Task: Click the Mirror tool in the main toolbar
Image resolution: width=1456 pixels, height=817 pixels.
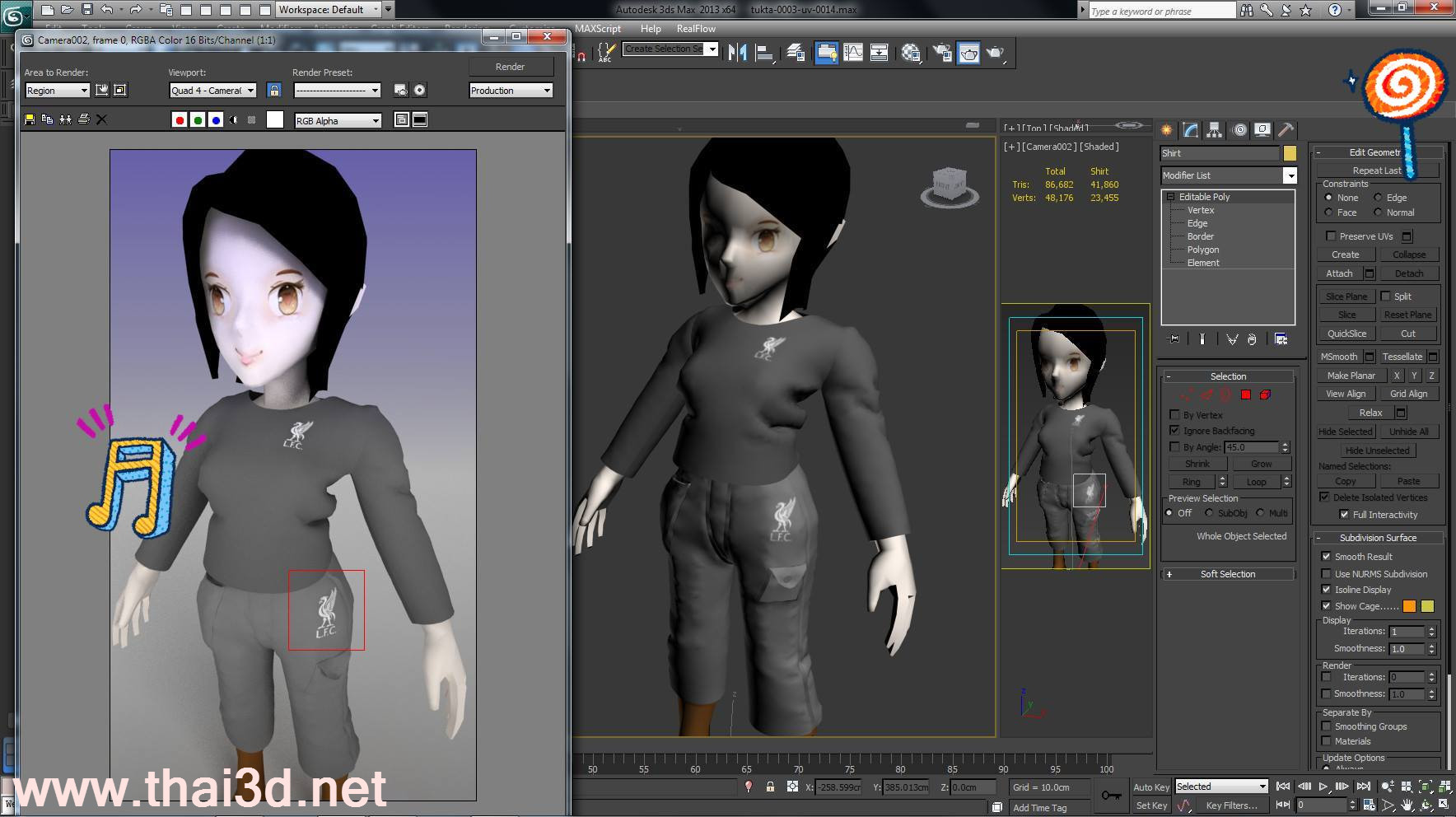Action: pos(737,53)
